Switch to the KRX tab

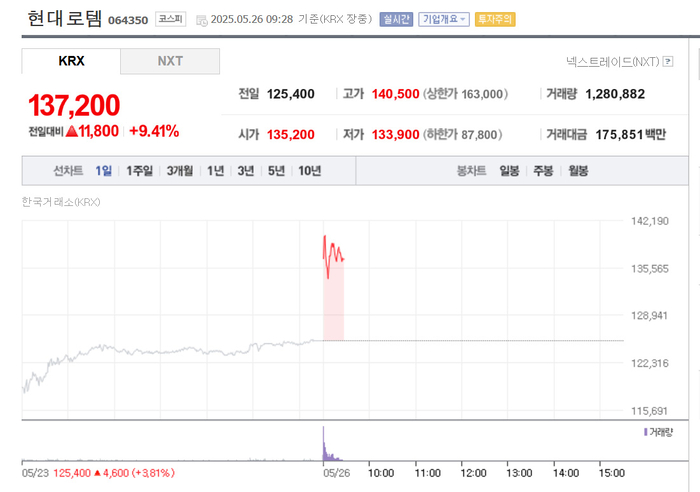tap(71, 61)
